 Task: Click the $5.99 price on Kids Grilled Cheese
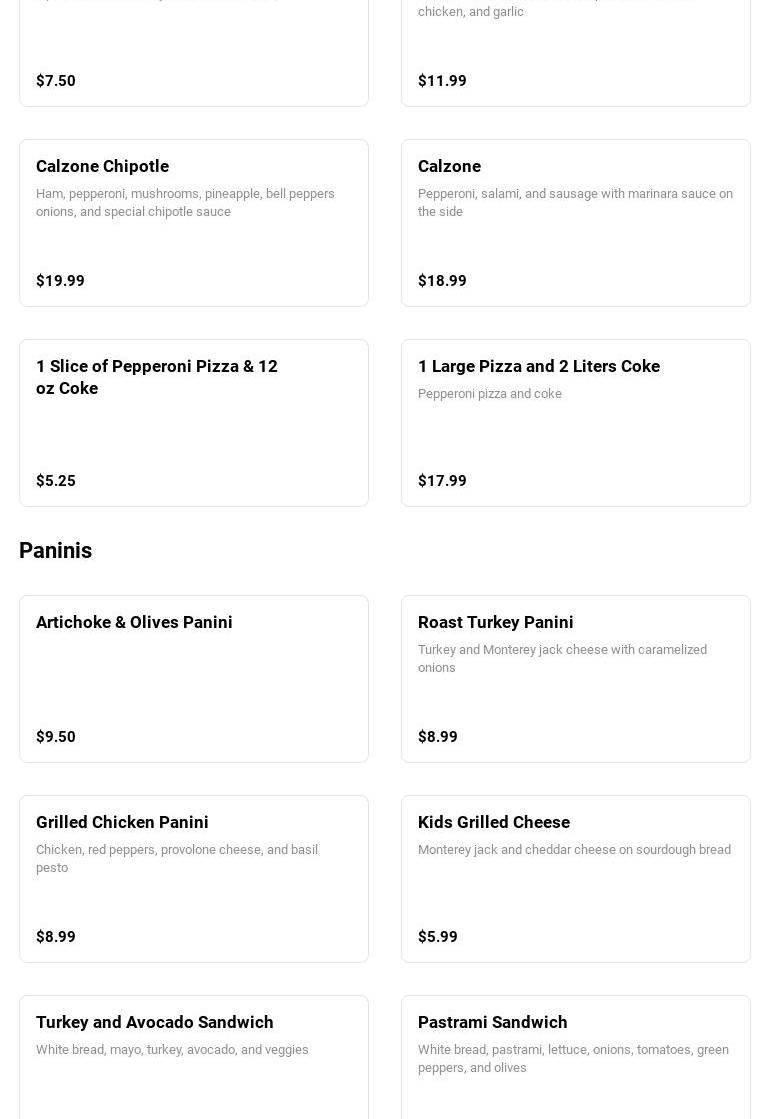(437, 936)
